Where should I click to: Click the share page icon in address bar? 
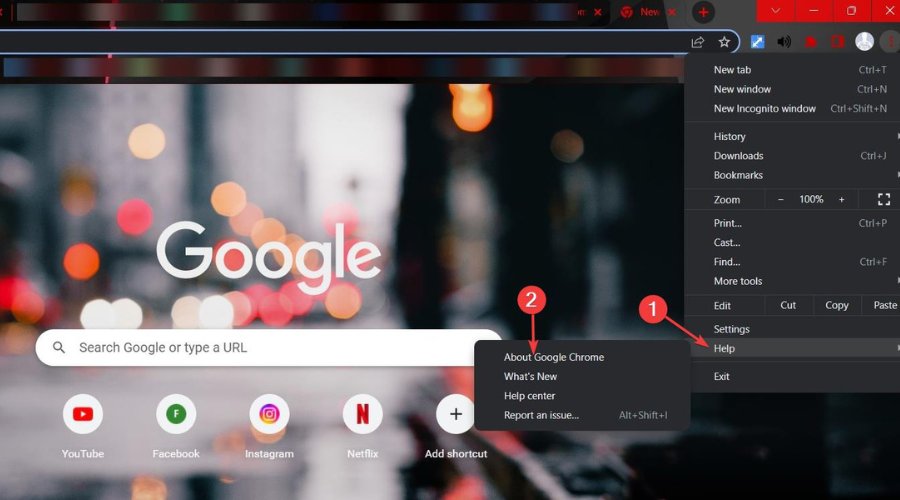(697, 42)
